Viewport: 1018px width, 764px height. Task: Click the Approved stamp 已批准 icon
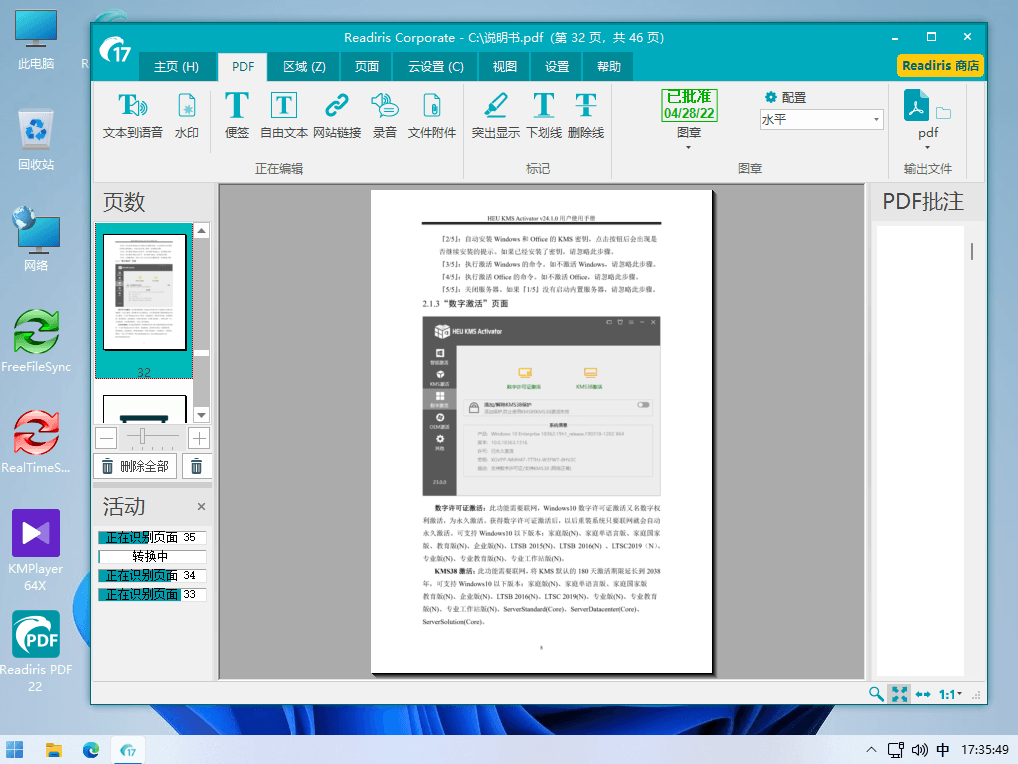(x=689, y=106)
